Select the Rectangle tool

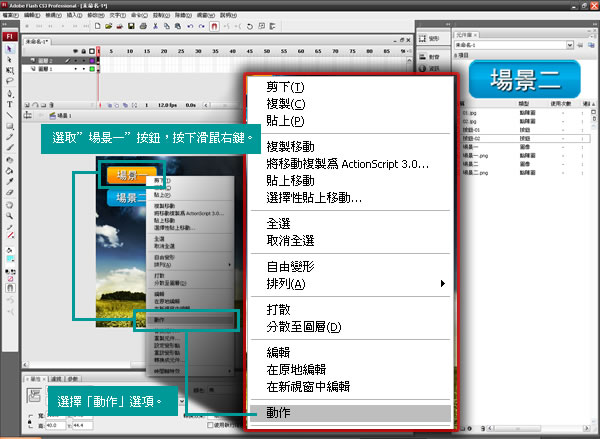tap(10, 126)
